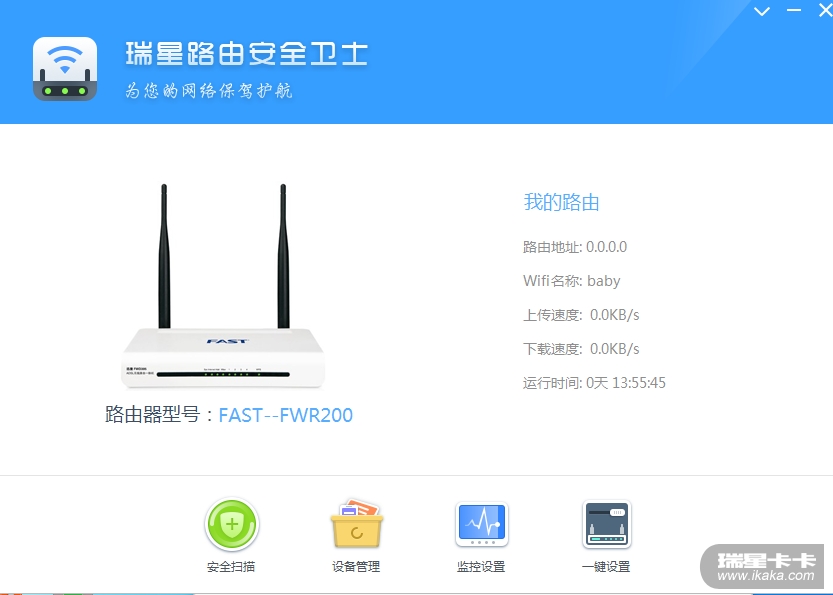Click the FAST router product image

point(223,286)
